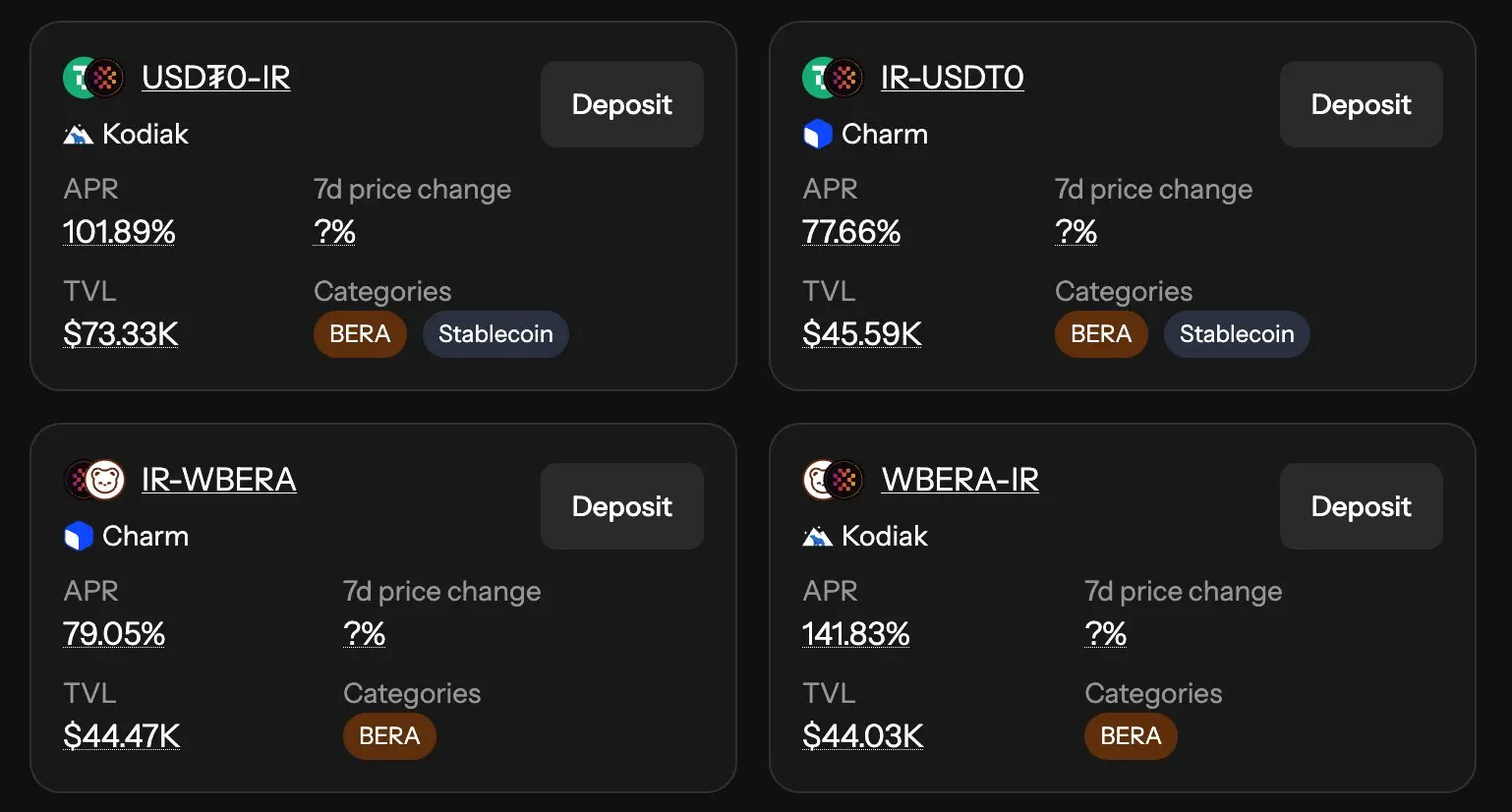Screen dimensions: 1512x812
Task: Click Kodiak logo in USD₮0-IR card
Action: click(78, 135)
